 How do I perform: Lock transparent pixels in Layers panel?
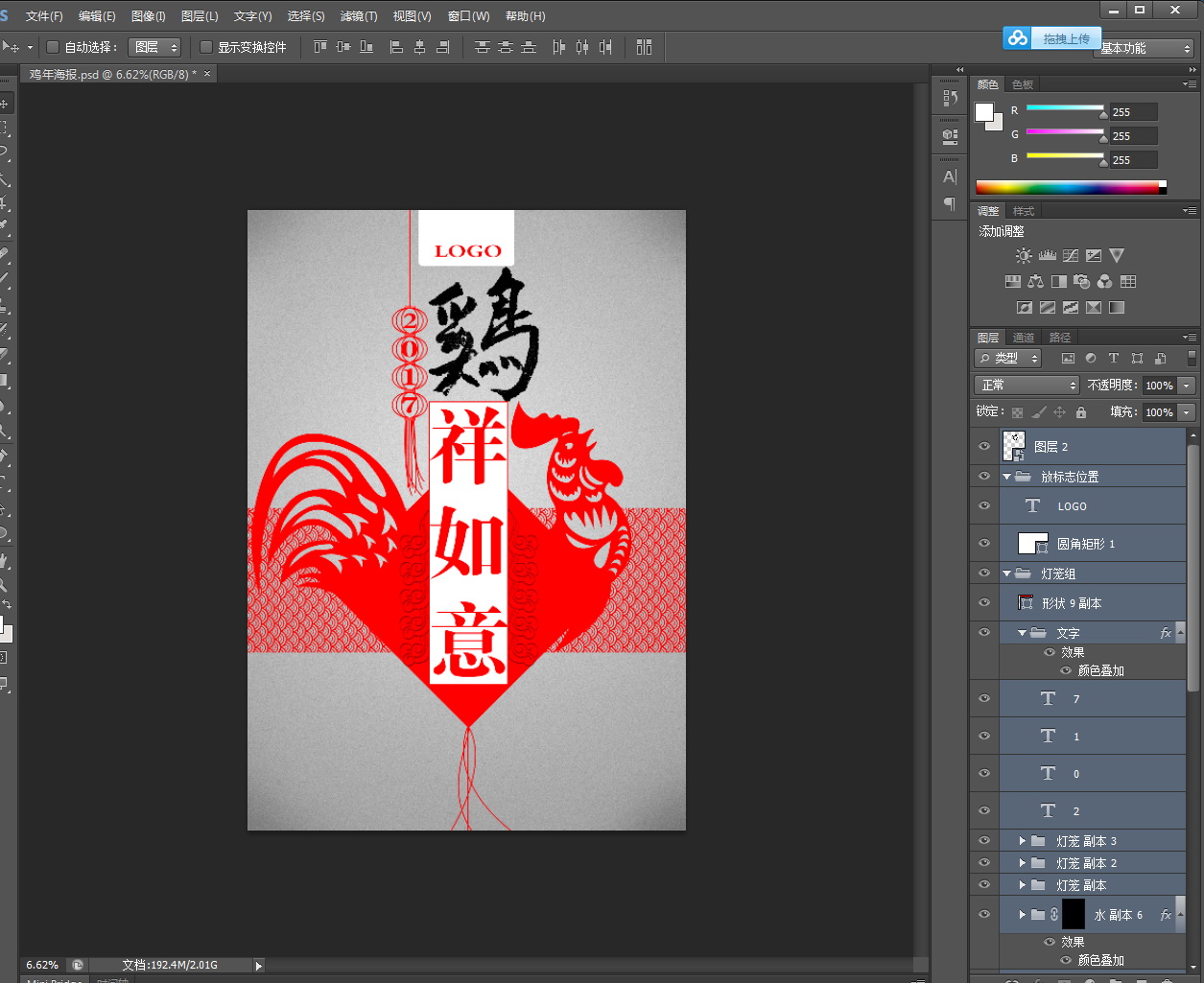[1018, 412]
